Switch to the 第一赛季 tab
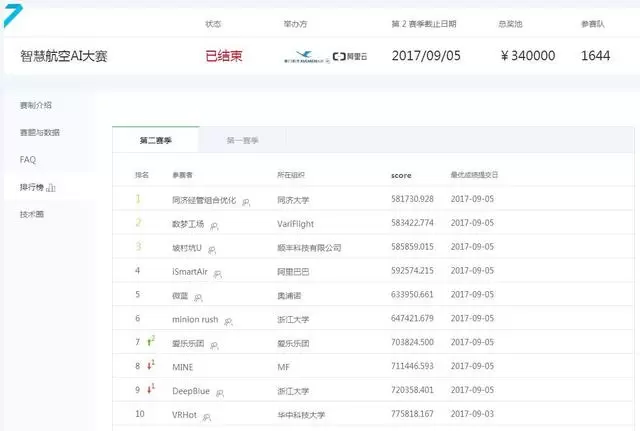The height and width of the screenshot is (431, 640). pyautogui.click(x=243, y=142)
